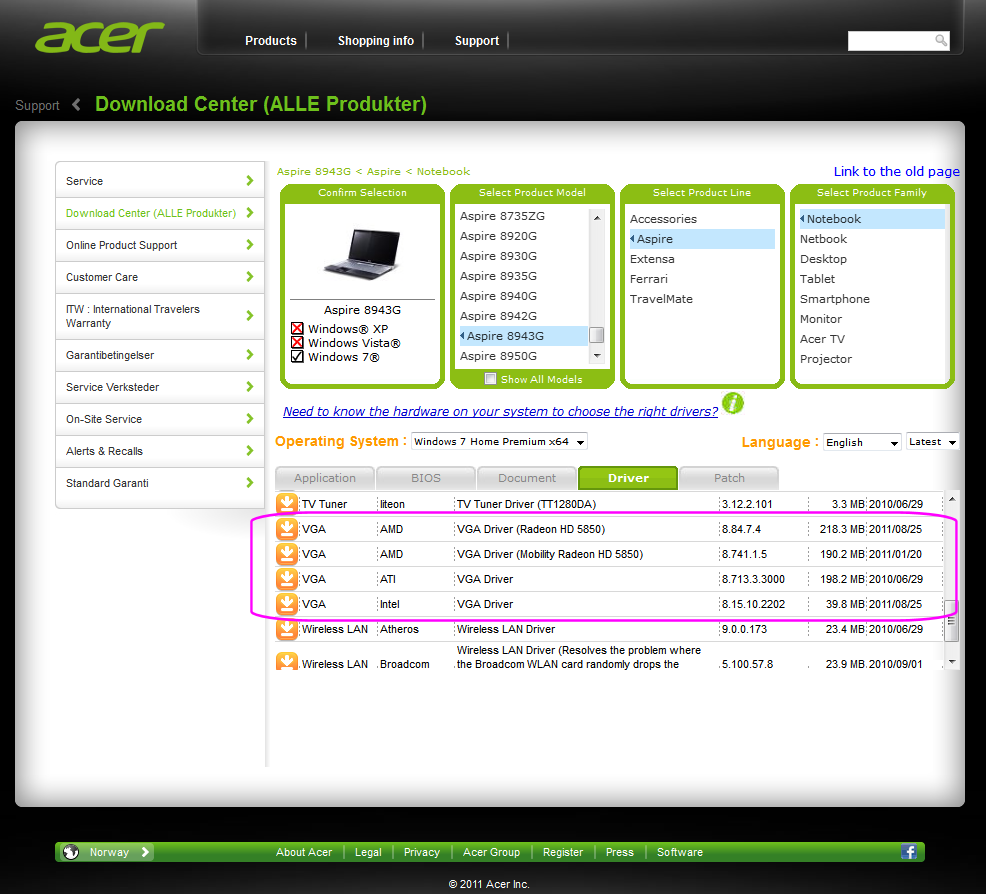Download the ATI VGA driver
The image size is (986, 894).
click(x=287, y=579)
